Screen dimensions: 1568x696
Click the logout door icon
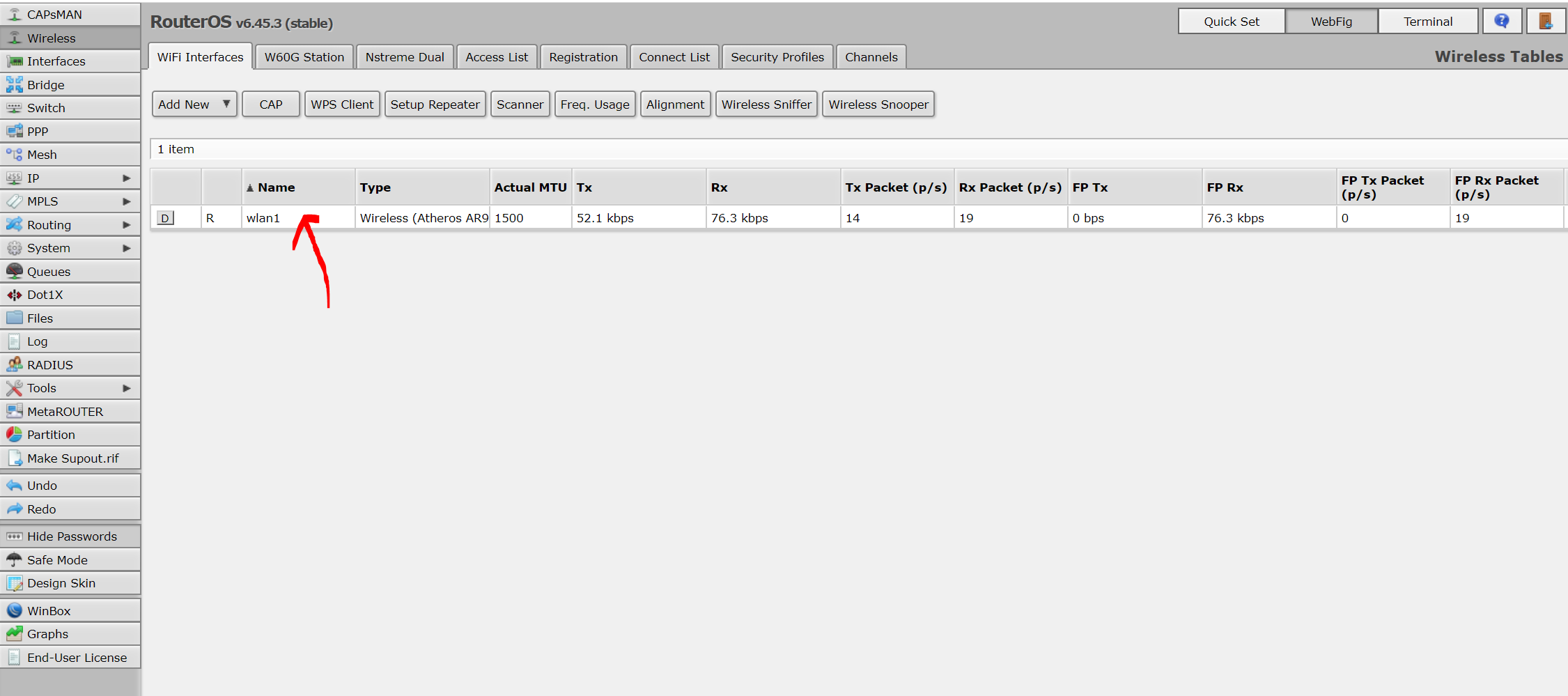[x=1545, y=21]
